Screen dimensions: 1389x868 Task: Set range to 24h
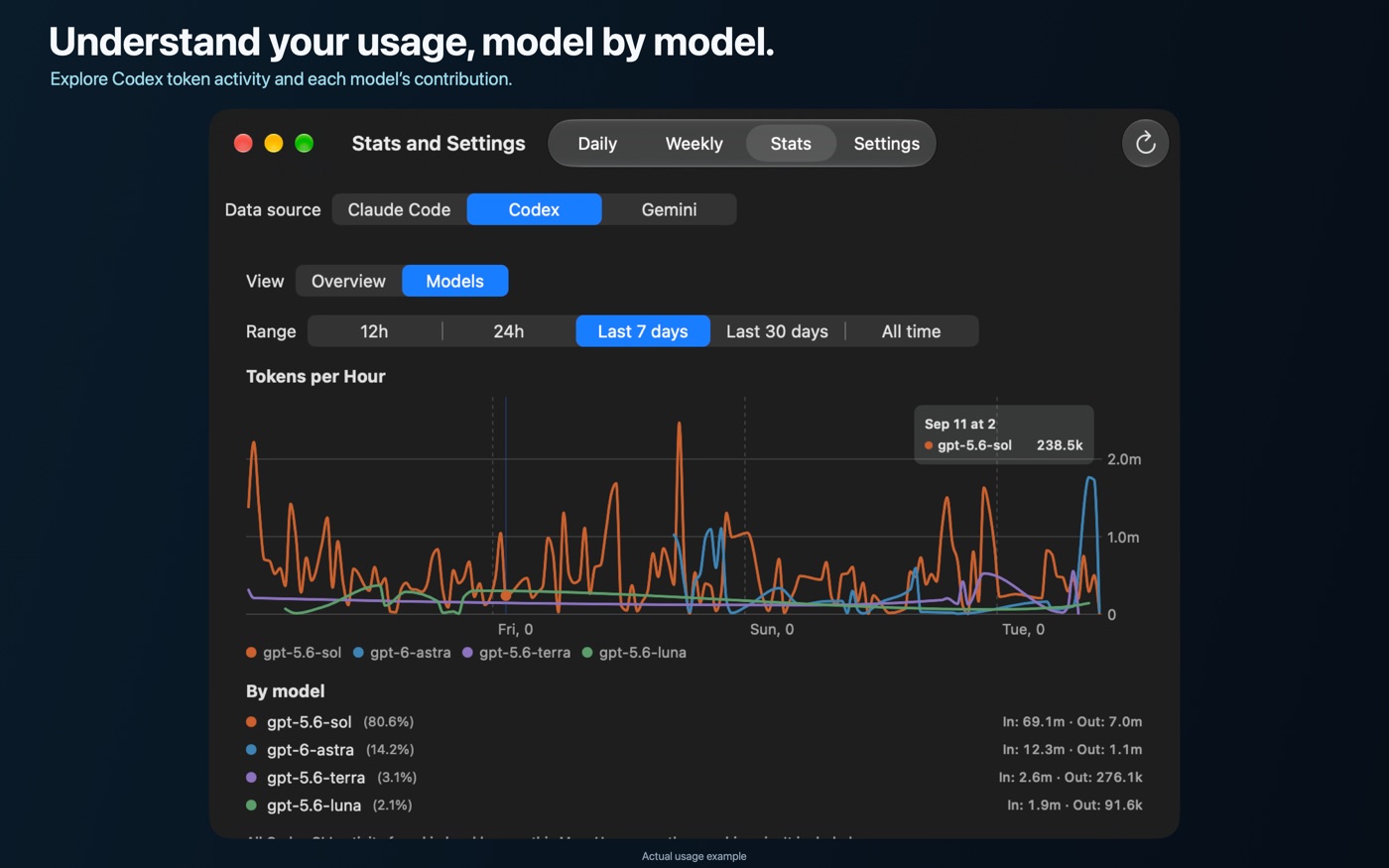509,331
